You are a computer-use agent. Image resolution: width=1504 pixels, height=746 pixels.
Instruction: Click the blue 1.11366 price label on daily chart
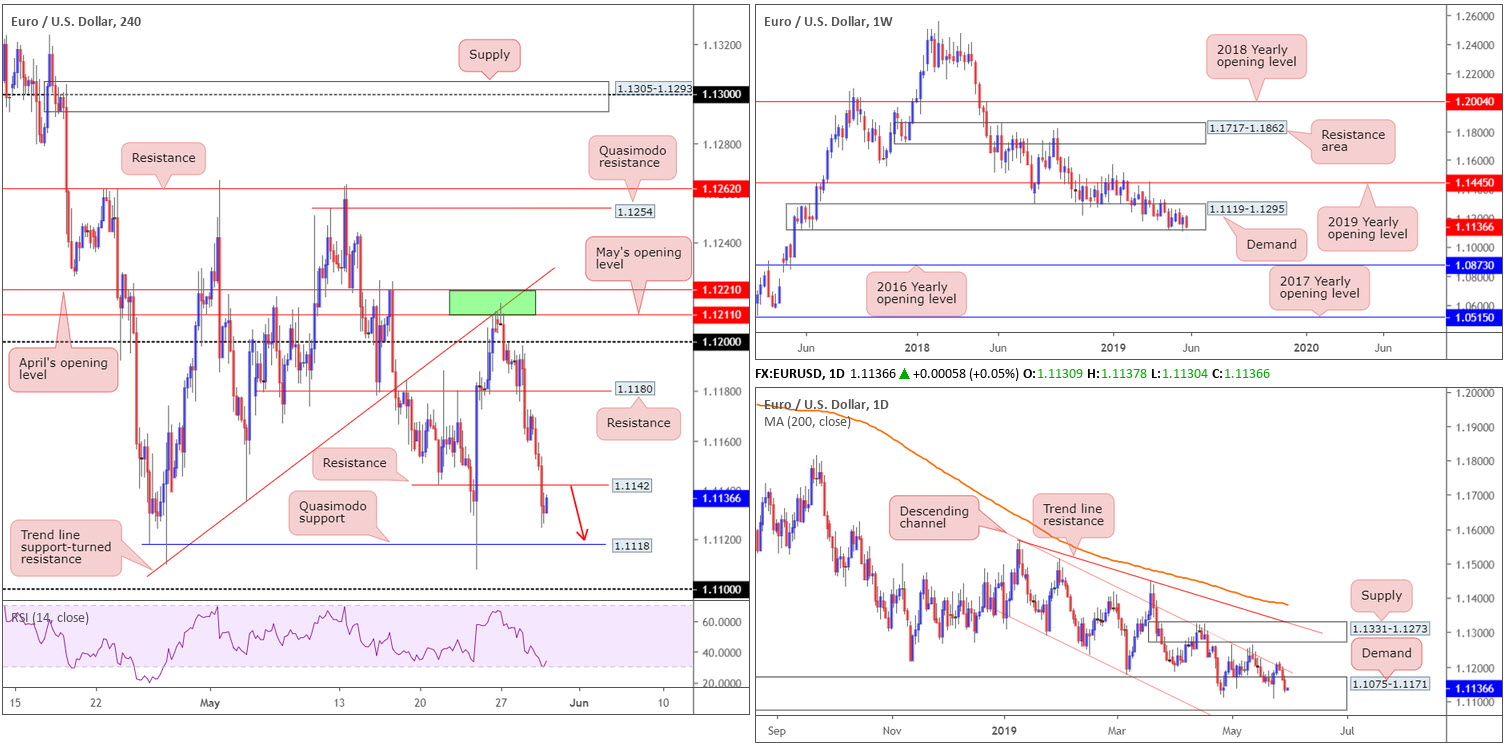(x=1474, y=689)
